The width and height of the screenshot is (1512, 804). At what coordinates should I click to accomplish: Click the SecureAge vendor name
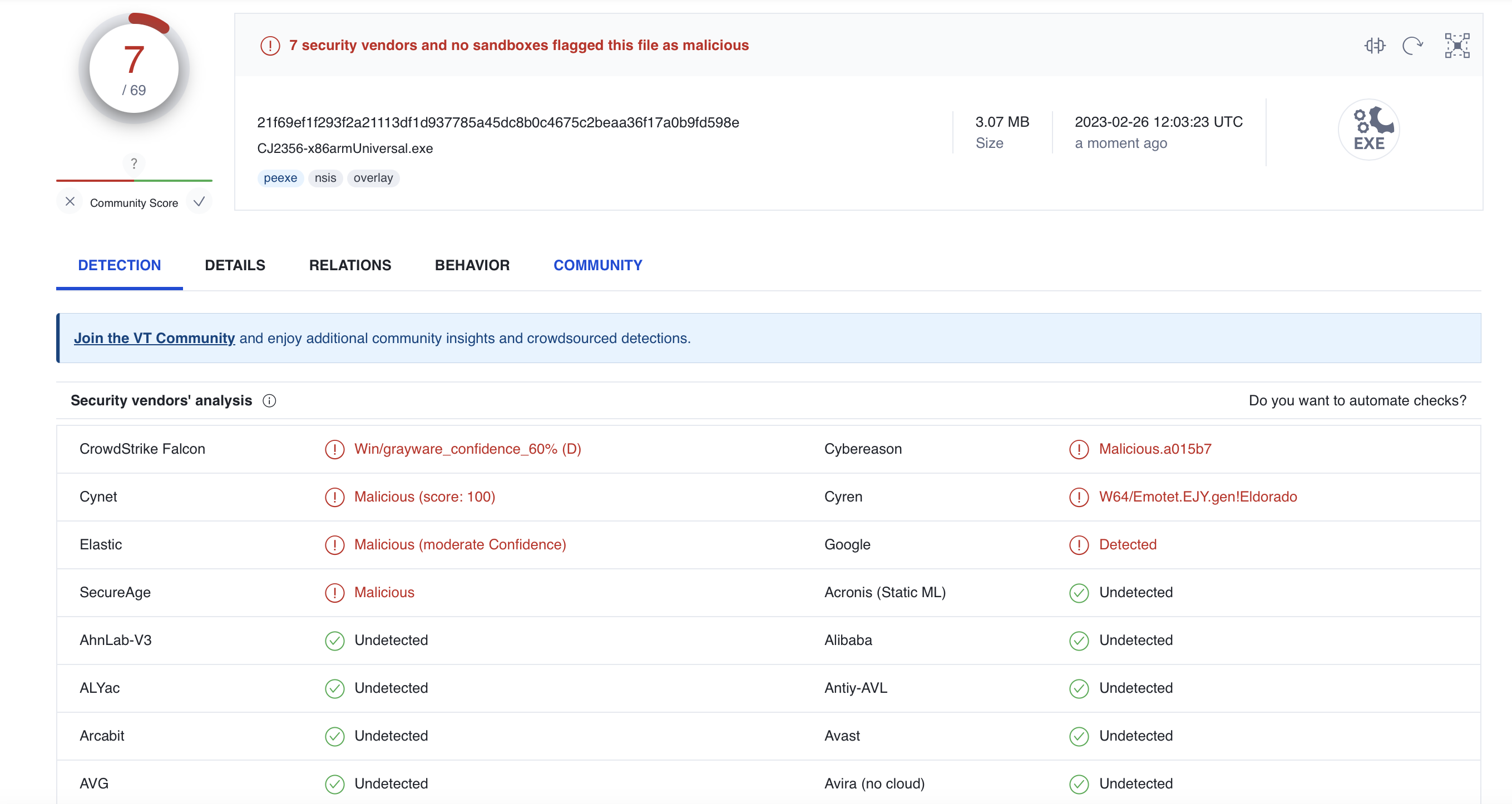tap(115, 592)
